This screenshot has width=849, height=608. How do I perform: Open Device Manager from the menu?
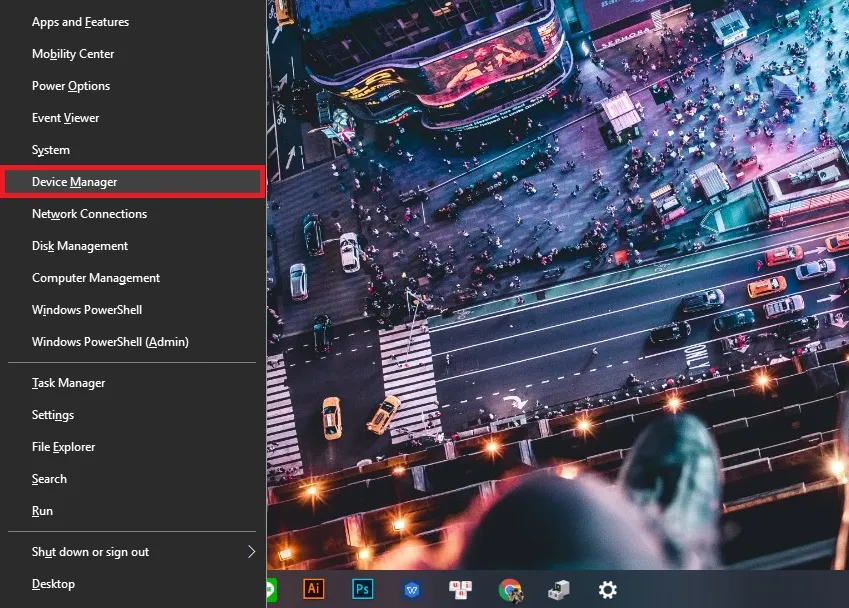[73, 181]
